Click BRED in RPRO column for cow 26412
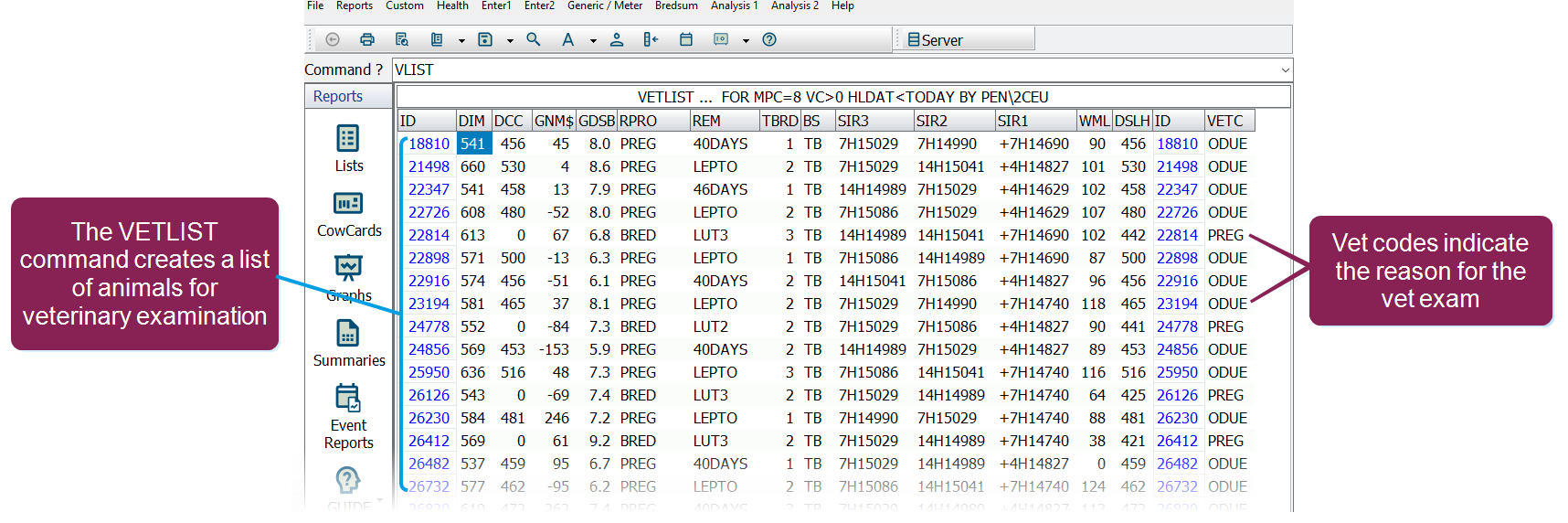The image size is (1568, 523). pos(638,441)
